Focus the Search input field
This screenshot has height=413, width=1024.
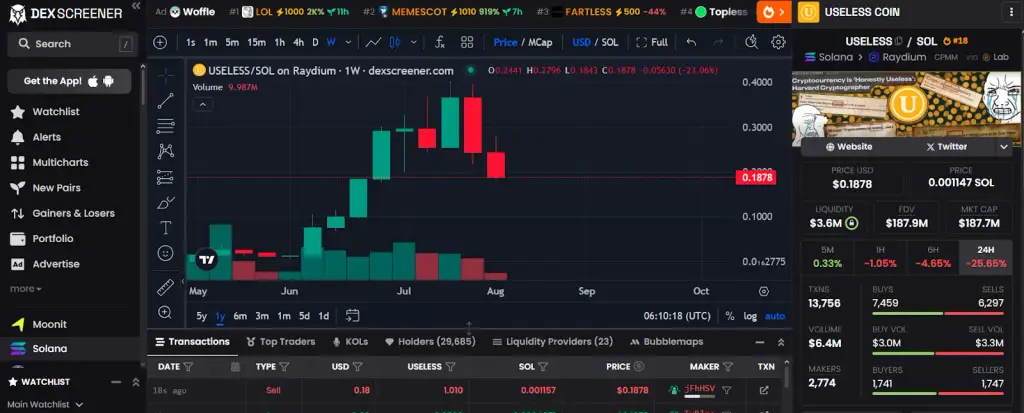tap(72, 44)
